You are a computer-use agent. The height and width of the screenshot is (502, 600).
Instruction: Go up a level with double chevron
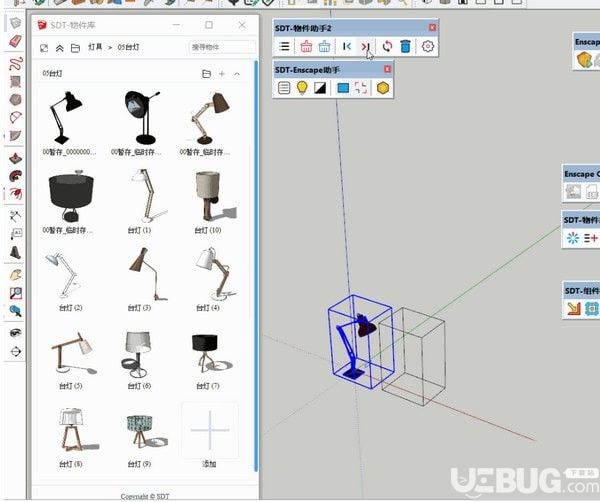click(x=60, y=48)
